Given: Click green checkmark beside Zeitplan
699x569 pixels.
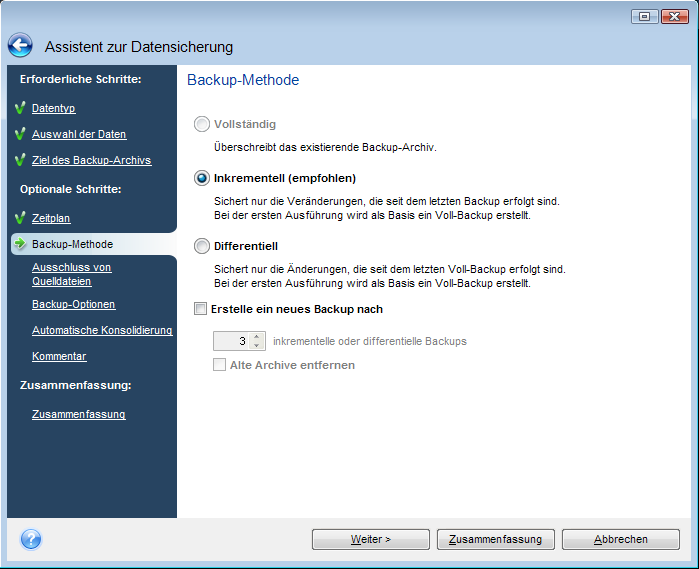Looking at the screenshot, I should pos(20,218).
